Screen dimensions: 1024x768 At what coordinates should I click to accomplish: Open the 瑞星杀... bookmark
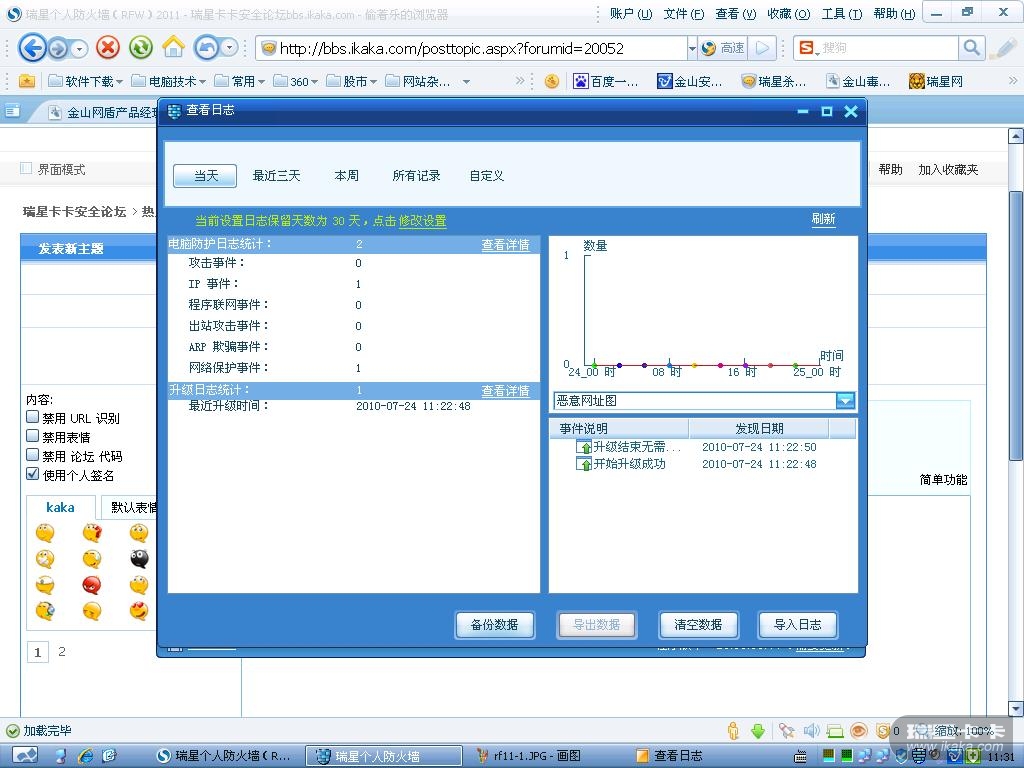tap(774, 81)
